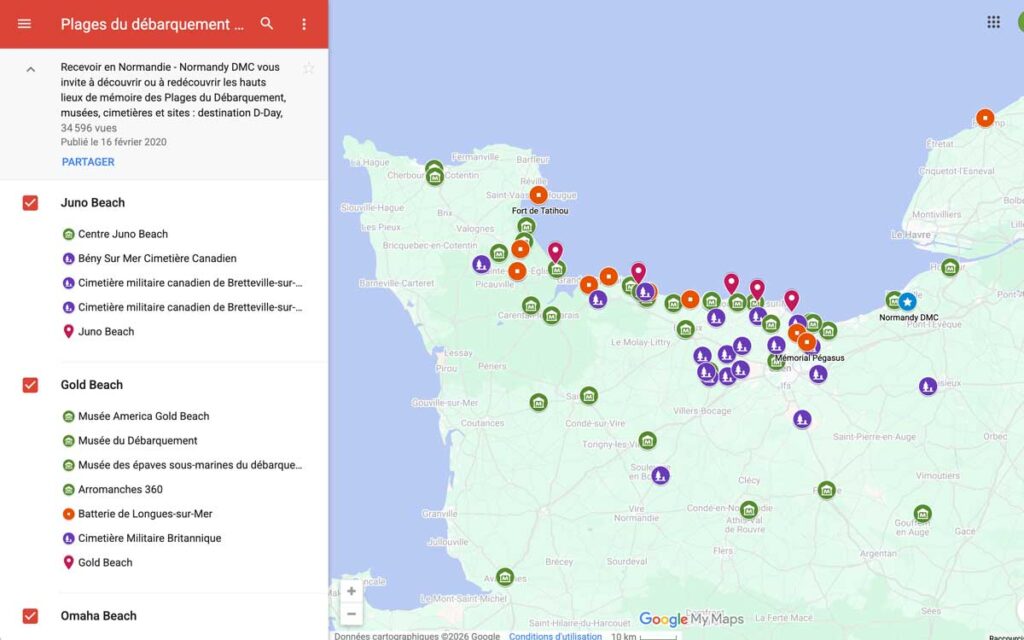Click the map title Plages du débarquement

[152, 24]
